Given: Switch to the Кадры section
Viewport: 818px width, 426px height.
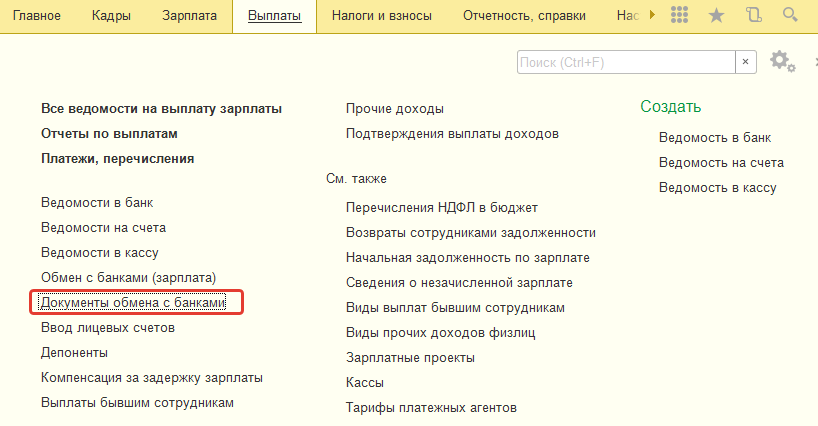Looking at the screenshot, I should 111,16.
